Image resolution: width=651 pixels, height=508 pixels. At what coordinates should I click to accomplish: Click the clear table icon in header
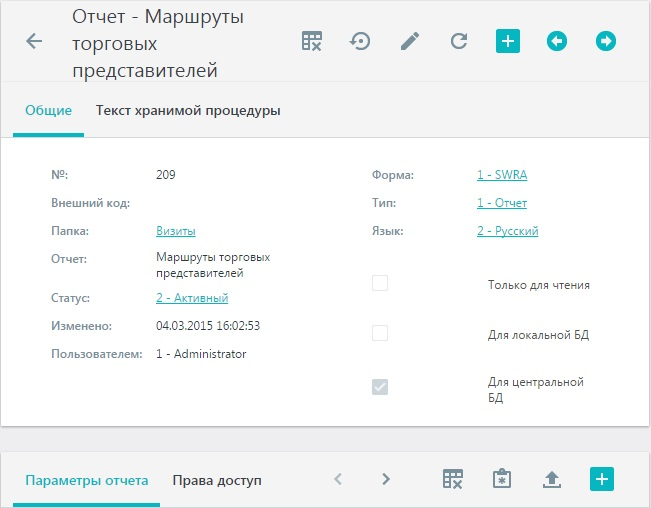[312, 41]
